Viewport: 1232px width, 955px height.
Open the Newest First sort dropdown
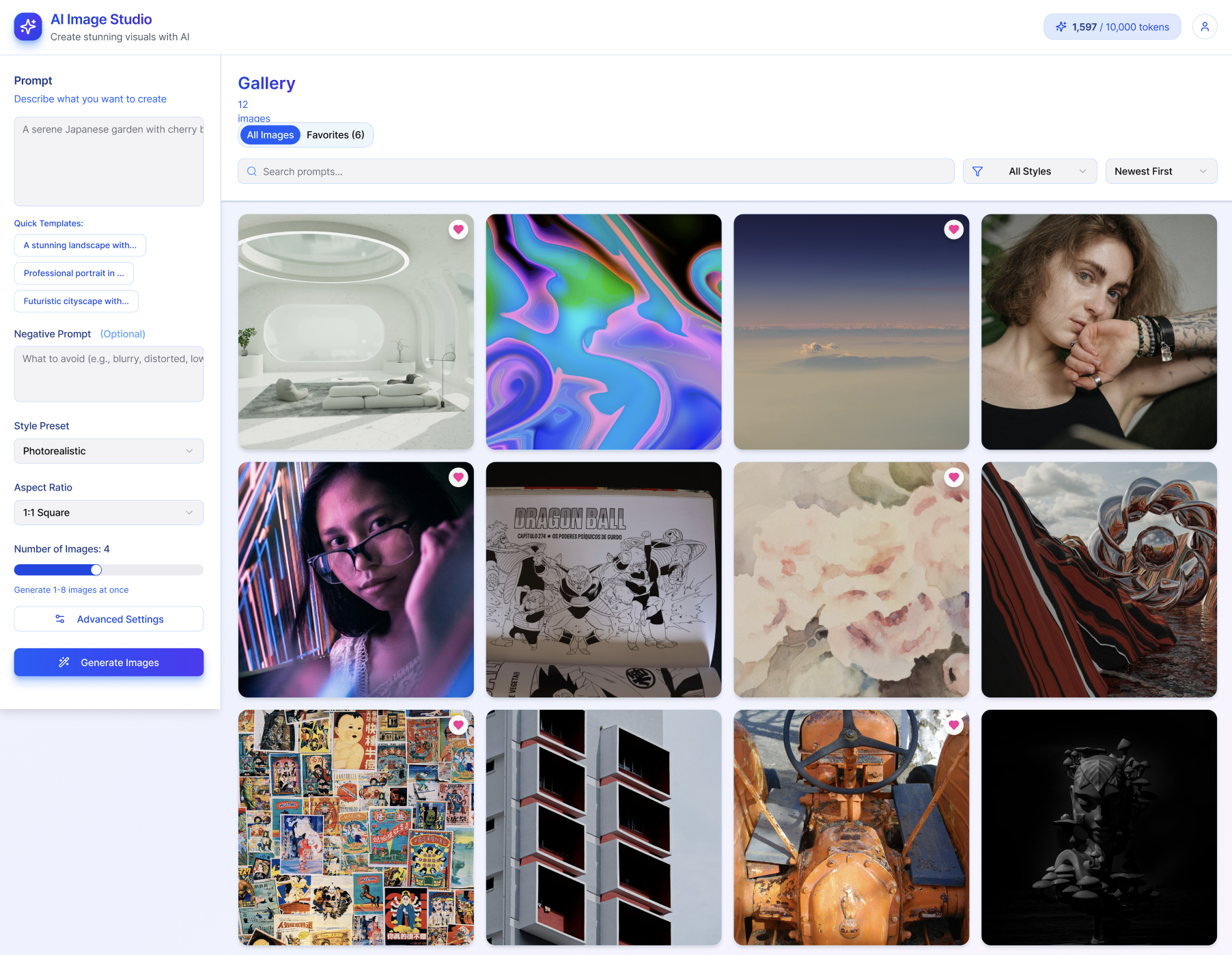[1160, 171]
